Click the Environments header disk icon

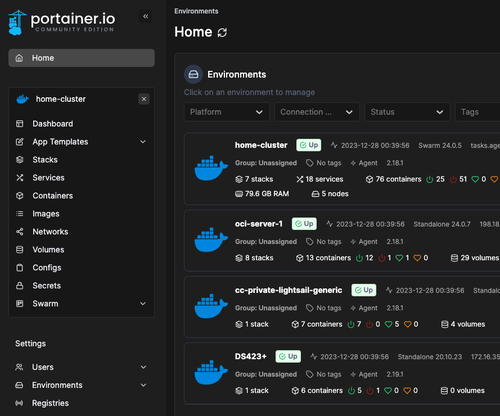(193, 74)
